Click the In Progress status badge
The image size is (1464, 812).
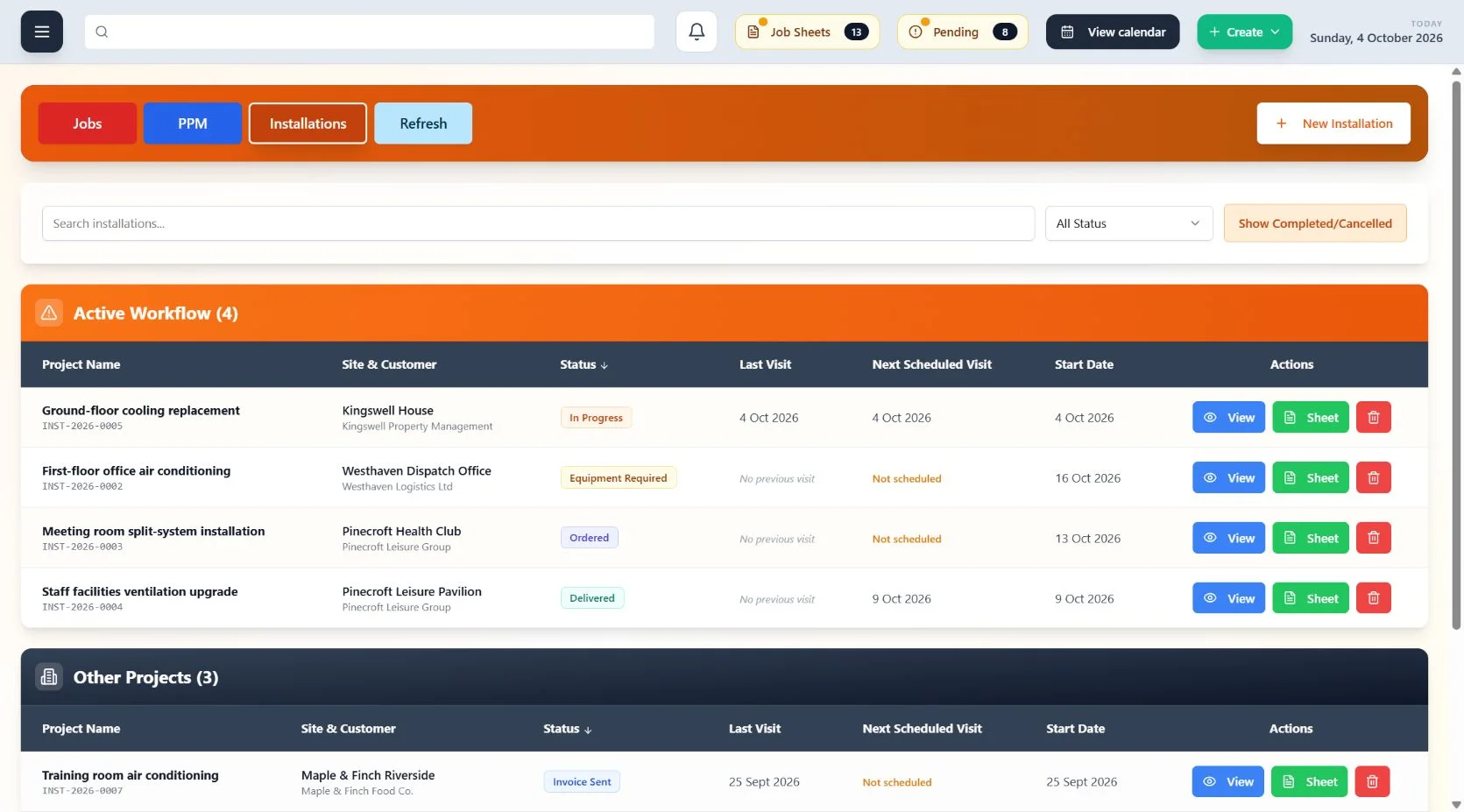(596, 418)
